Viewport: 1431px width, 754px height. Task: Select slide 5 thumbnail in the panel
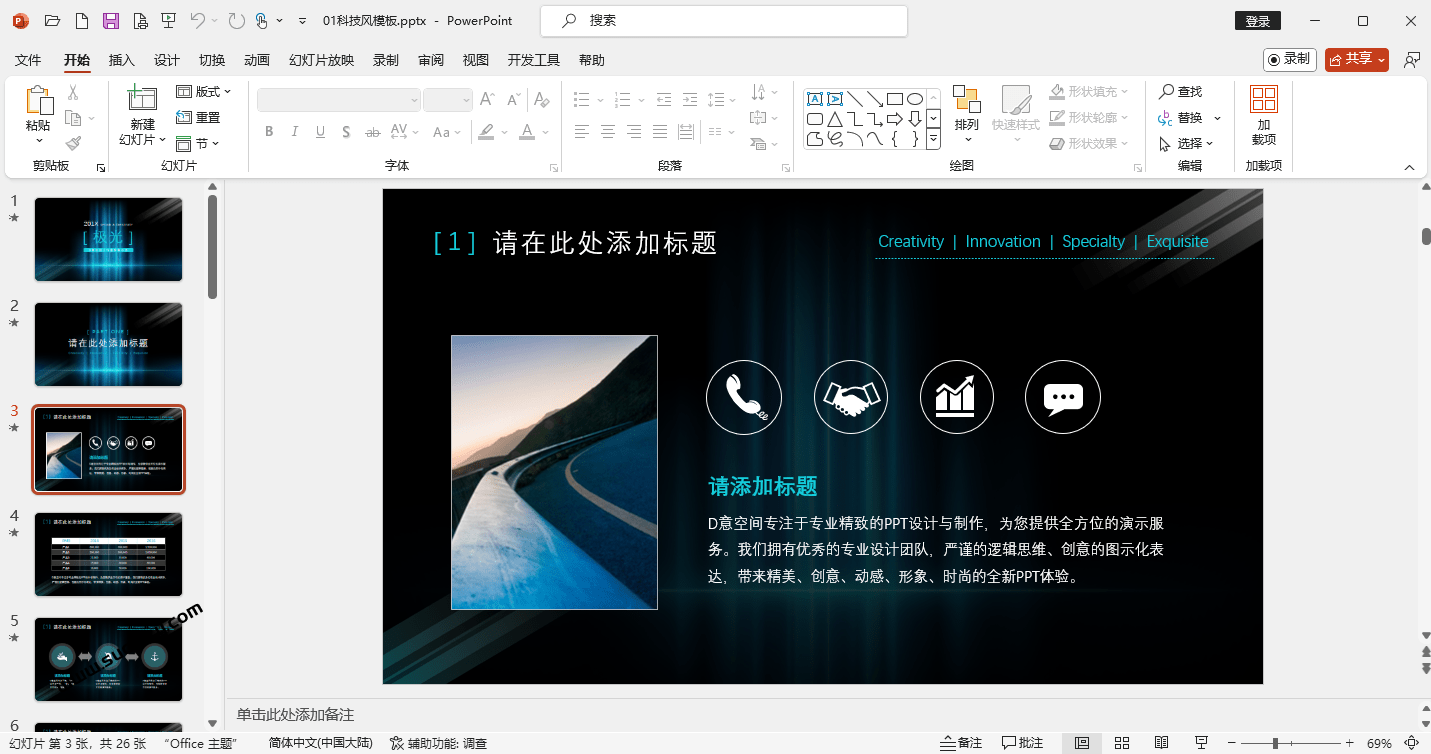pos(108,659)
